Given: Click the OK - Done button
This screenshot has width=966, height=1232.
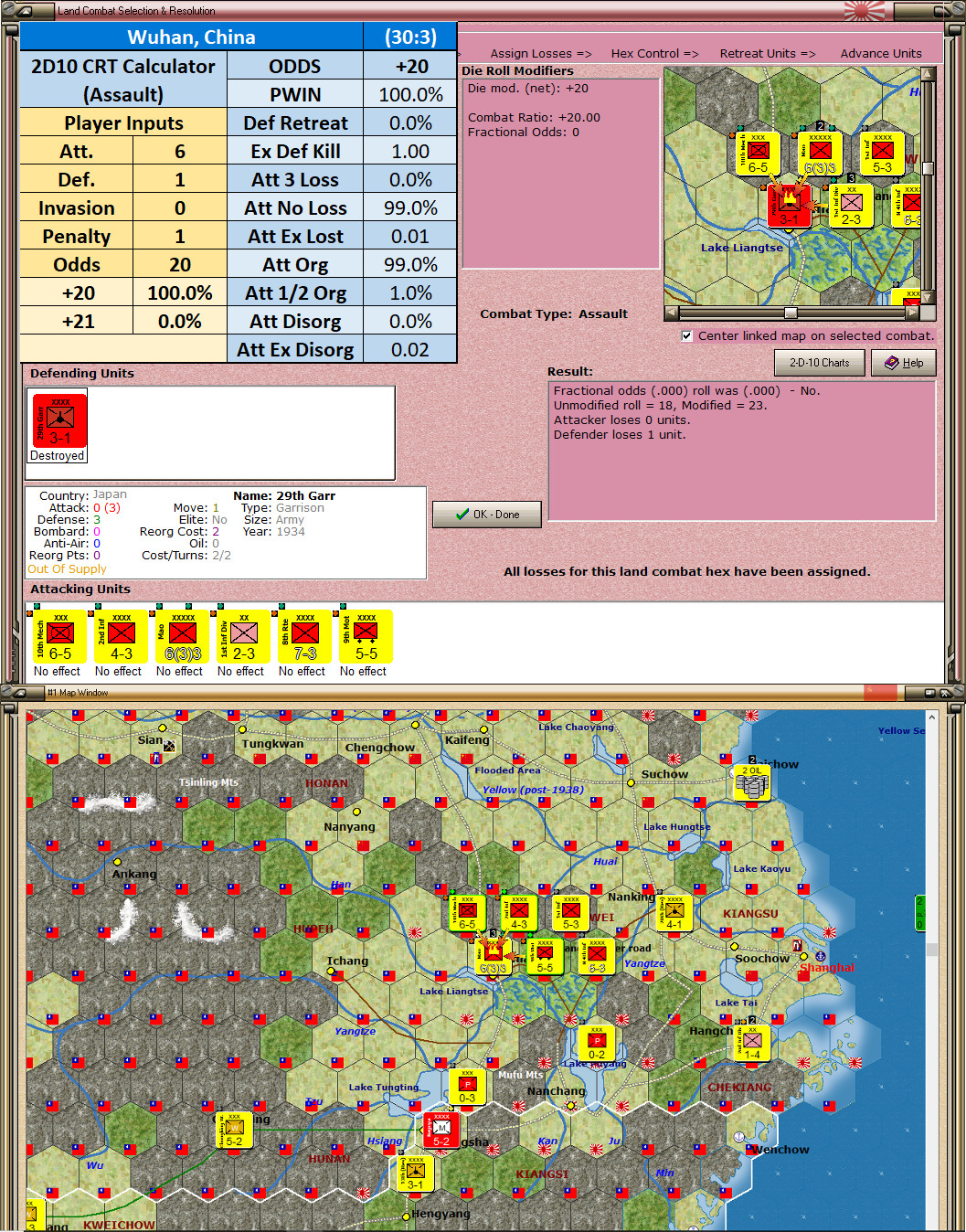Looking at the screenshot, I should [487, 515].
